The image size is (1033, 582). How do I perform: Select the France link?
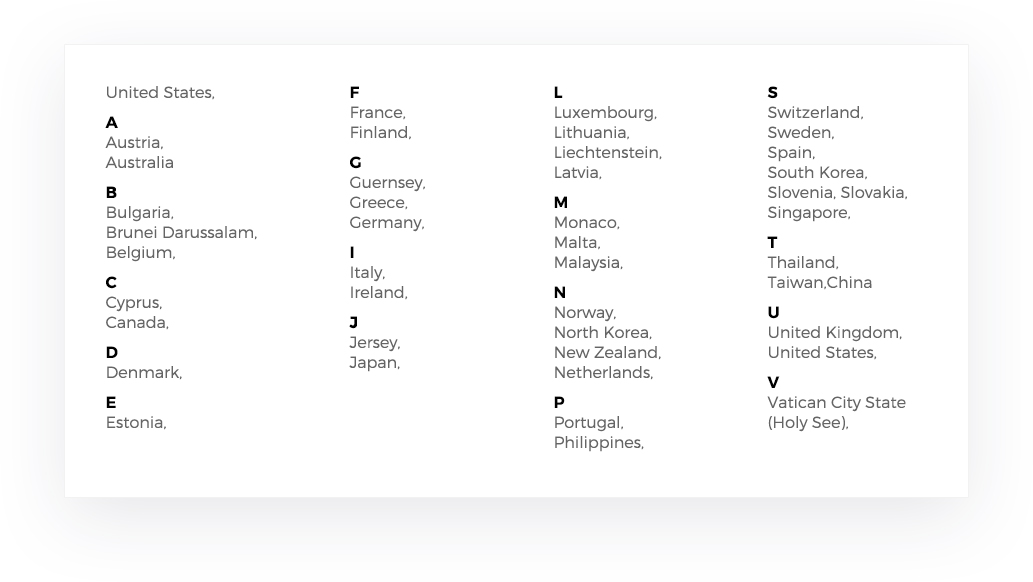coord(376,113)
